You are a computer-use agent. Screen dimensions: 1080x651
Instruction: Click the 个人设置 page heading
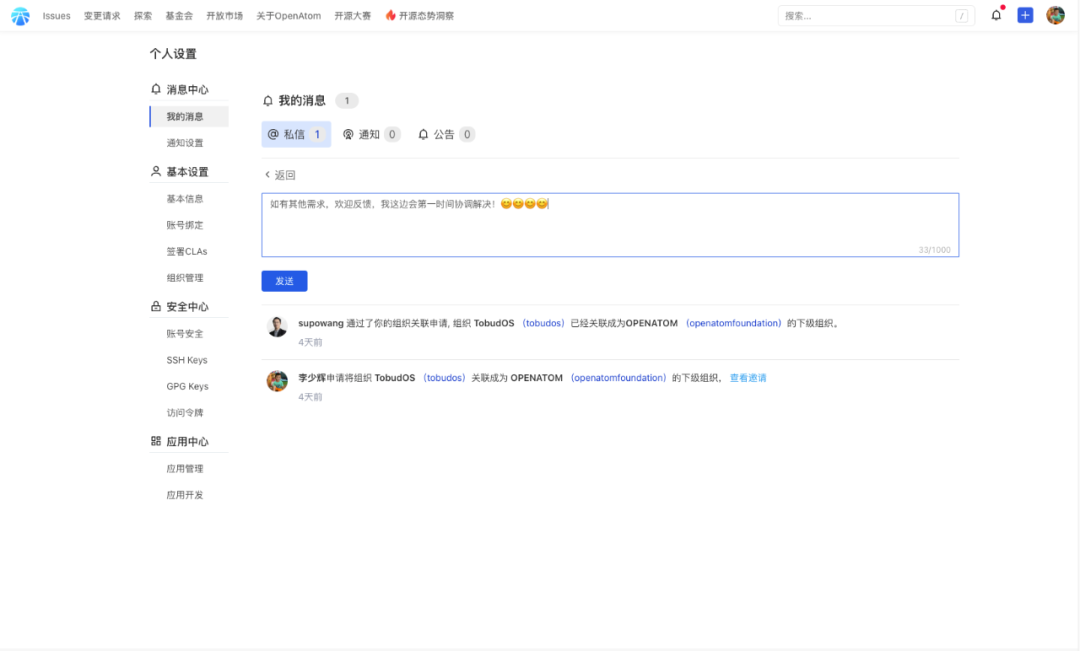[173, 54]
